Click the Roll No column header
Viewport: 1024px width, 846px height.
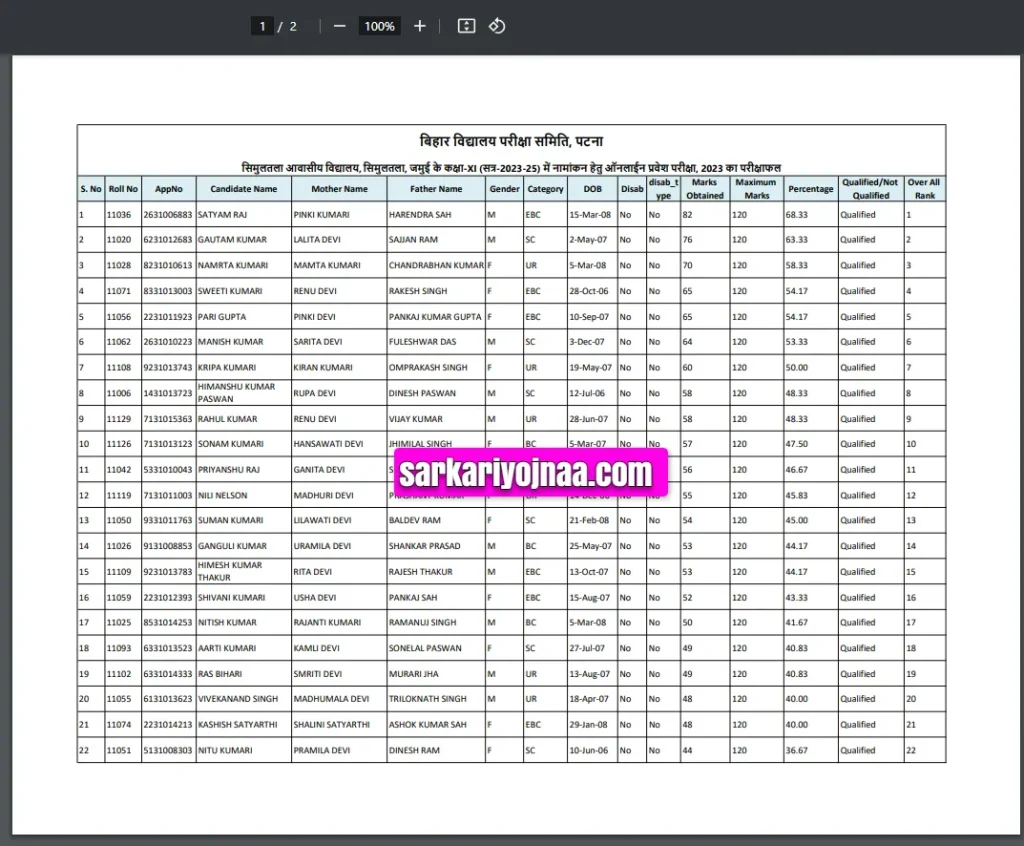click(x=123, y=189)
